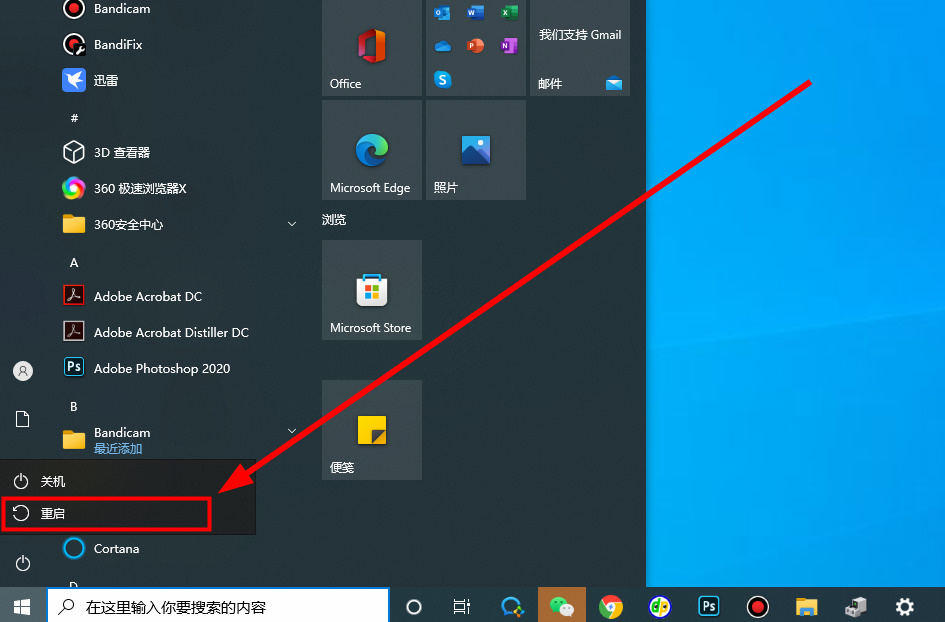
Task: Open Adobe Acrobat DC
Action: point(145,296)
